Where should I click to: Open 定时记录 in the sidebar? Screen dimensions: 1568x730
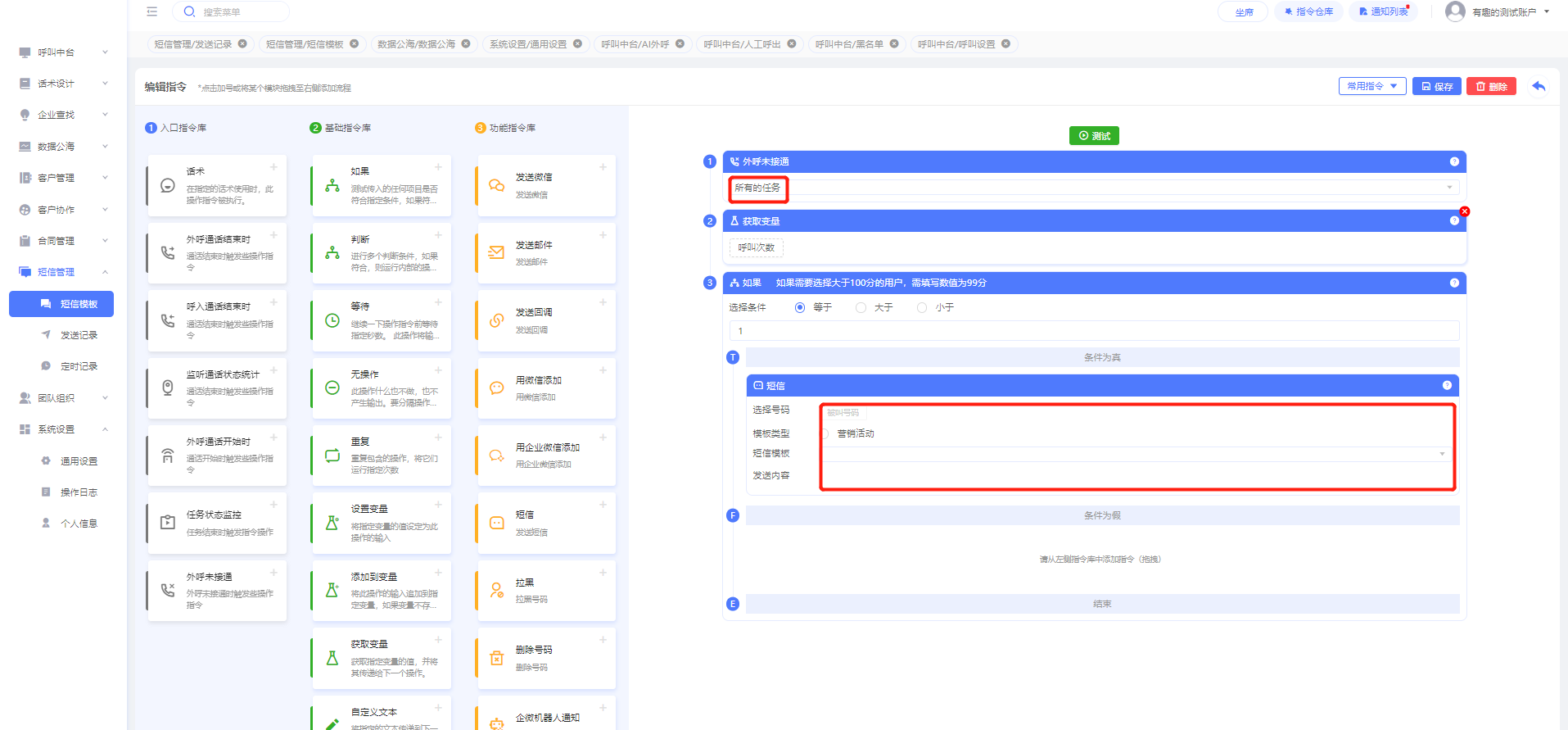(79, 366)
